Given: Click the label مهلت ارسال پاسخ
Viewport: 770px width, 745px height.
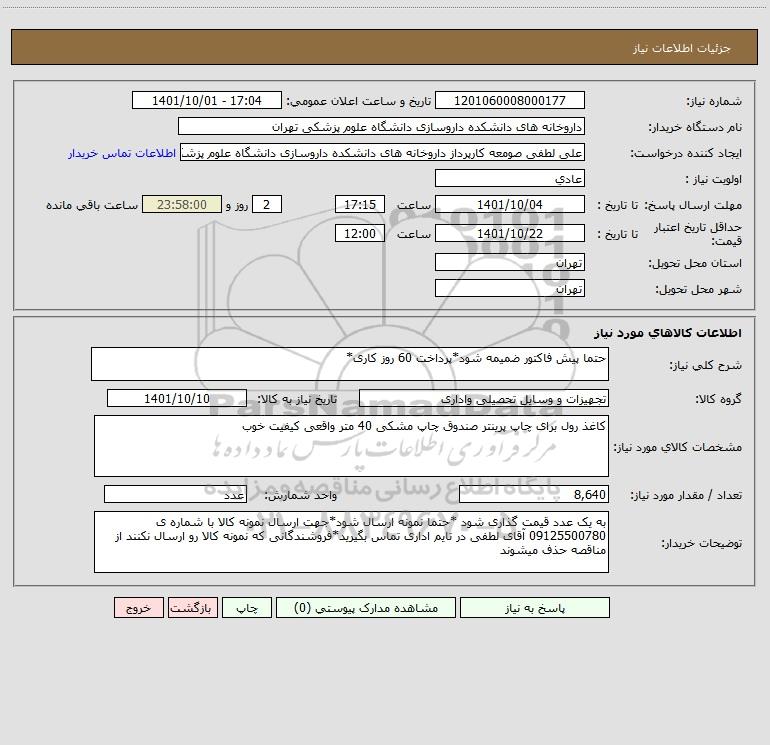Looking at the screenshot, I should tap(693, 205).
